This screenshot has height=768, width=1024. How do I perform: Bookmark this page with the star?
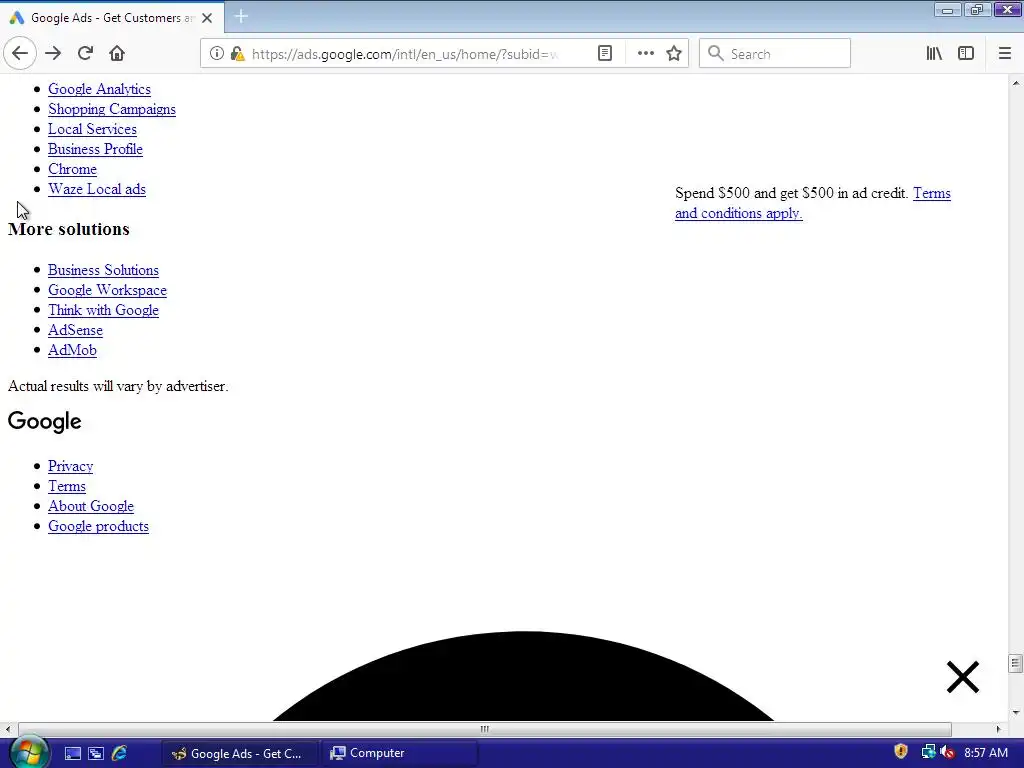[x=674, y=54]
